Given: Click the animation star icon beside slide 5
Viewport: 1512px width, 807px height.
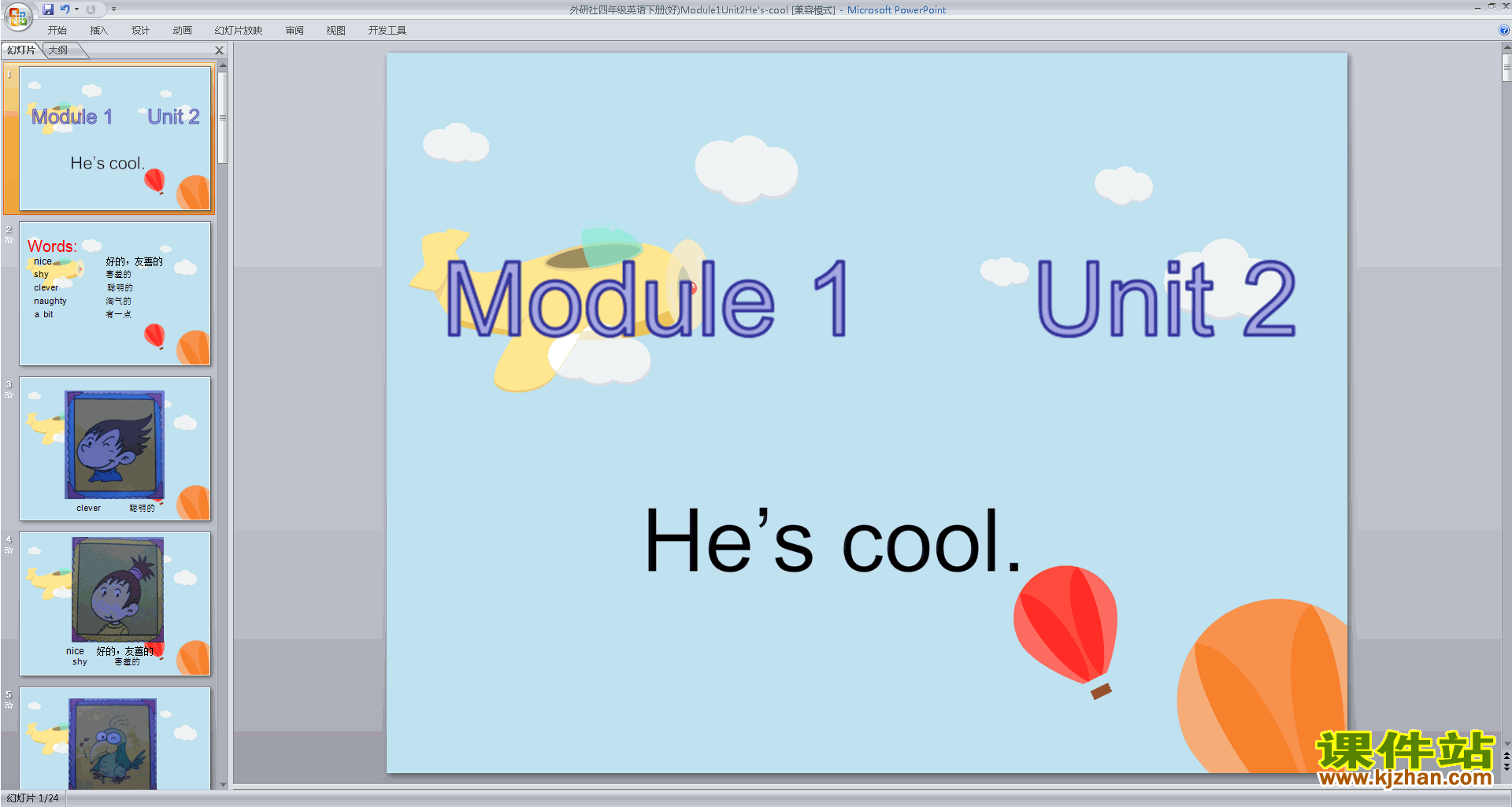Looking at the screenshot, I should click(x=9, y=705).
